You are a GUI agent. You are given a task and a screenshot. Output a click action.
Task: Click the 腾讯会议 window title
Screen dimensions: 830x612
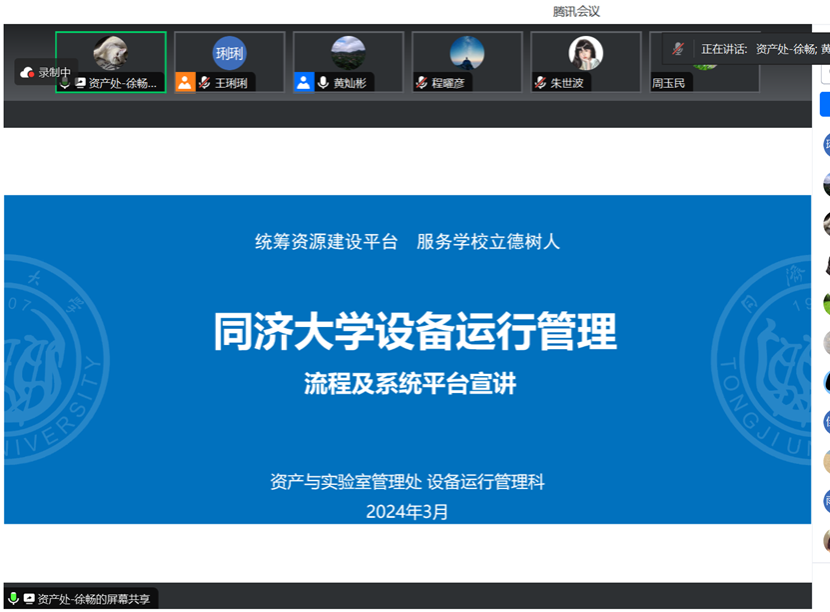coord(576,11)
